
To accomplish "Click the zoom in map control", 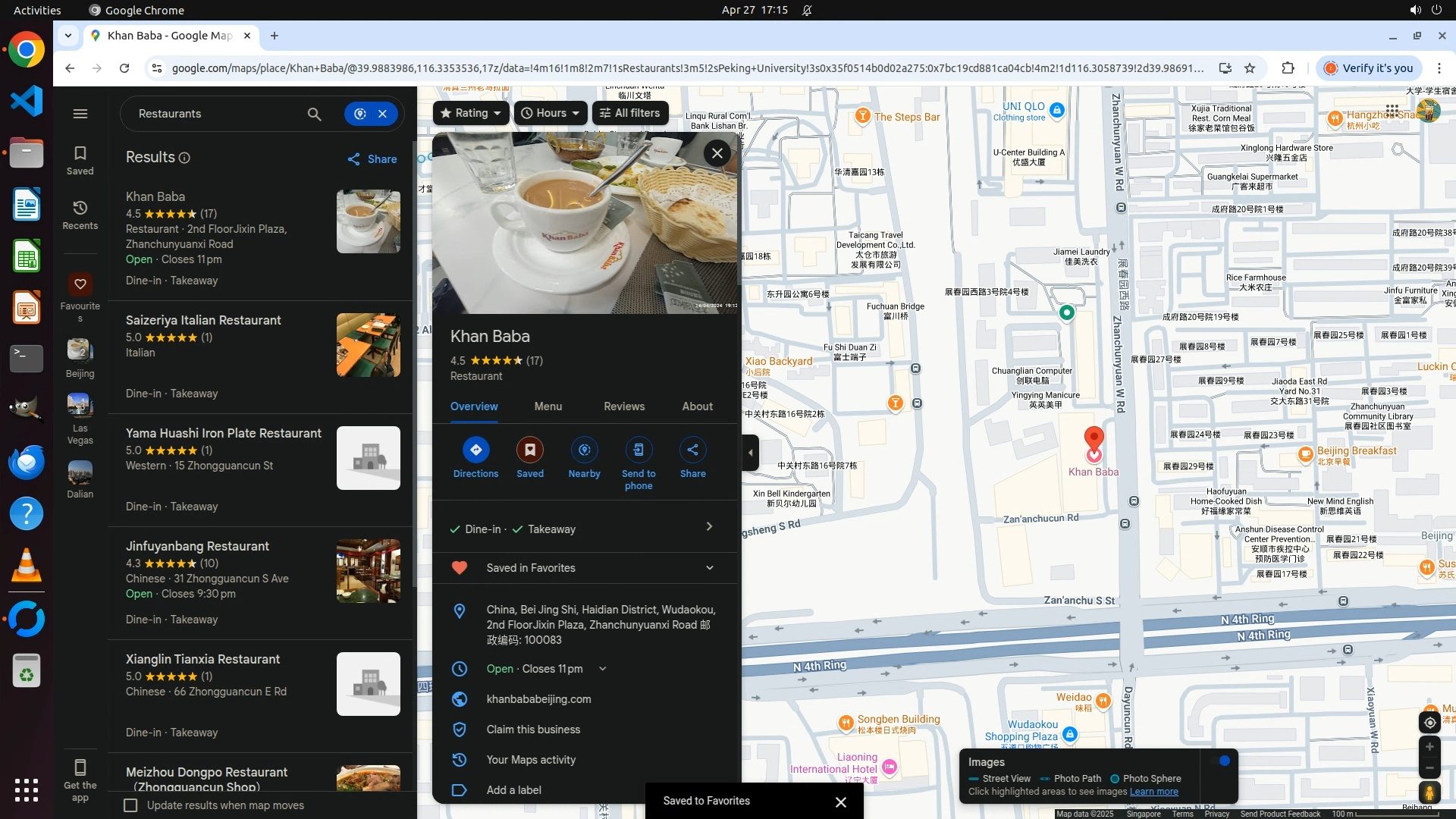I will pyautogui.click(x=1429, y=747).
